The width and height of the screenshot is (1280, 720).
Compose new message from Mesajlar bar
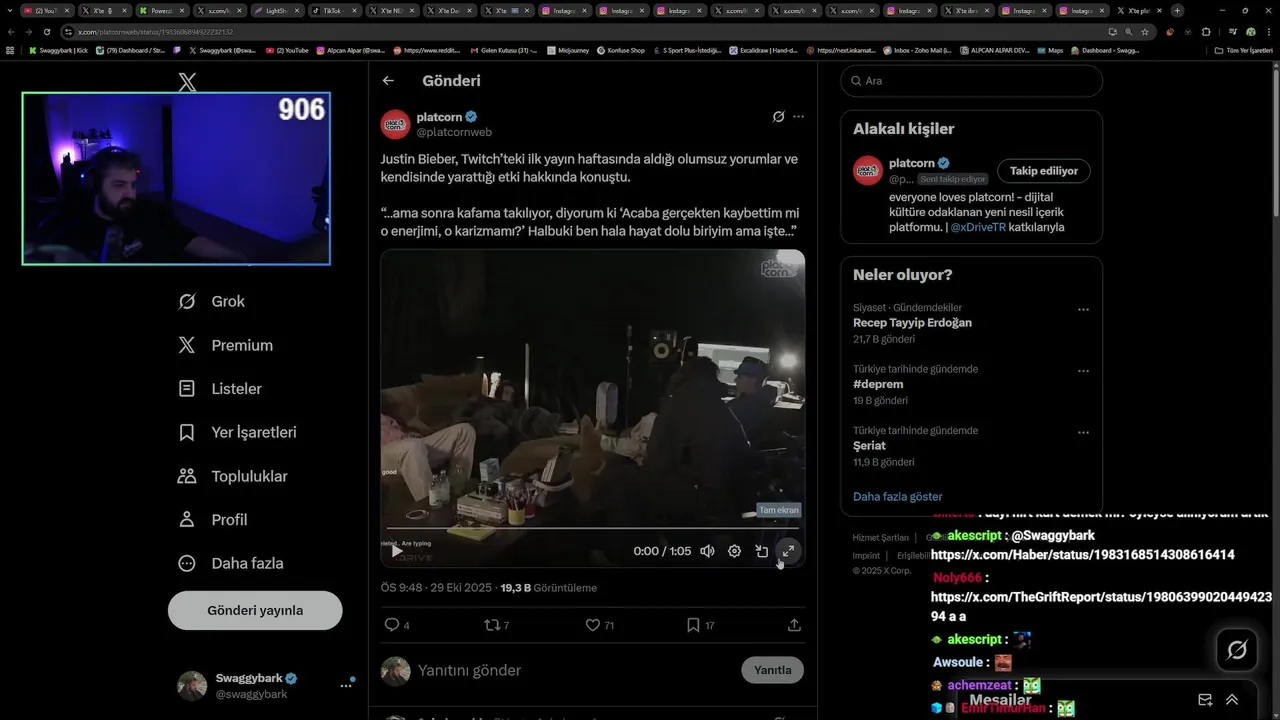1205,700
